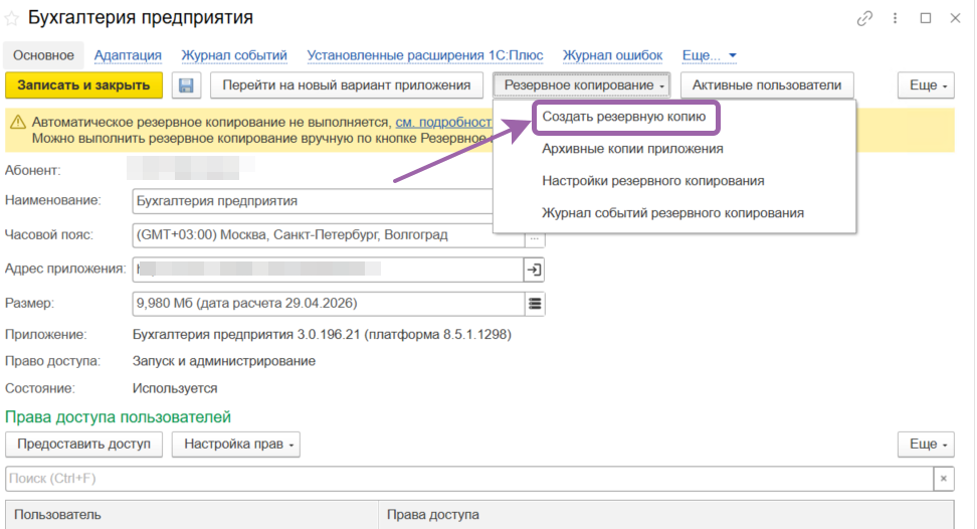Screen dimensions: 977x529
Task: Expand the Настройка прав dropdown
Action: click(236, 444)
